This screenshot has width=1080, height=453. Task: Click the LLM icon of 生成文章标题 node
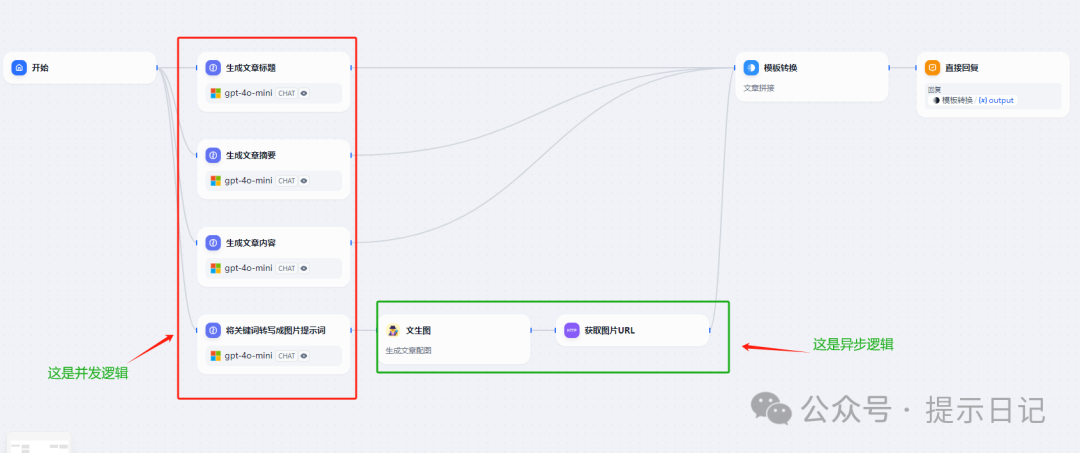213,68
